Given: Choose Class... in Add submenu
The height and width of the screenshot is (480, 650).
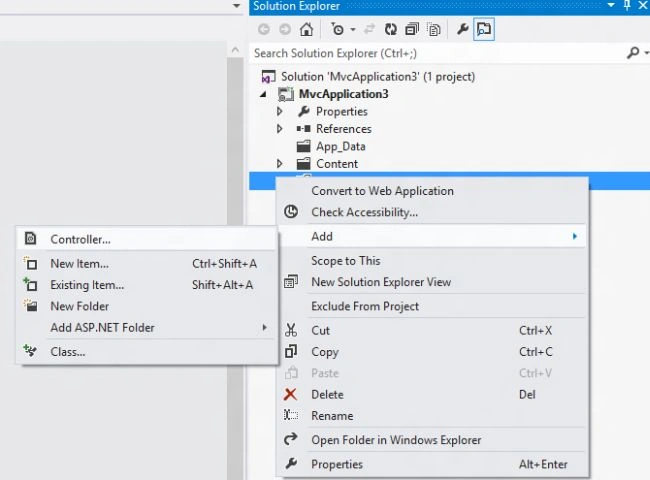Looking at the screenshot, I should [x=146, y=352].
